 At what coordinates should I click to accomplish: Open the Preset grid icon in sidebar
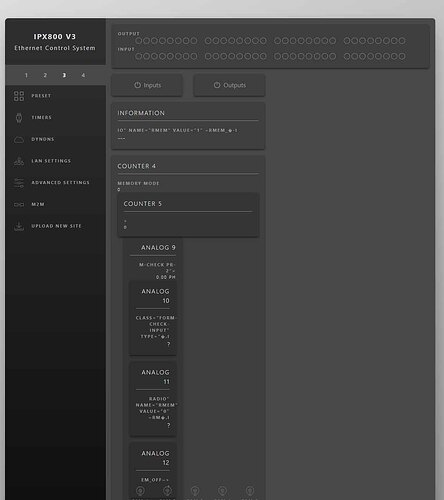(19, 96)
